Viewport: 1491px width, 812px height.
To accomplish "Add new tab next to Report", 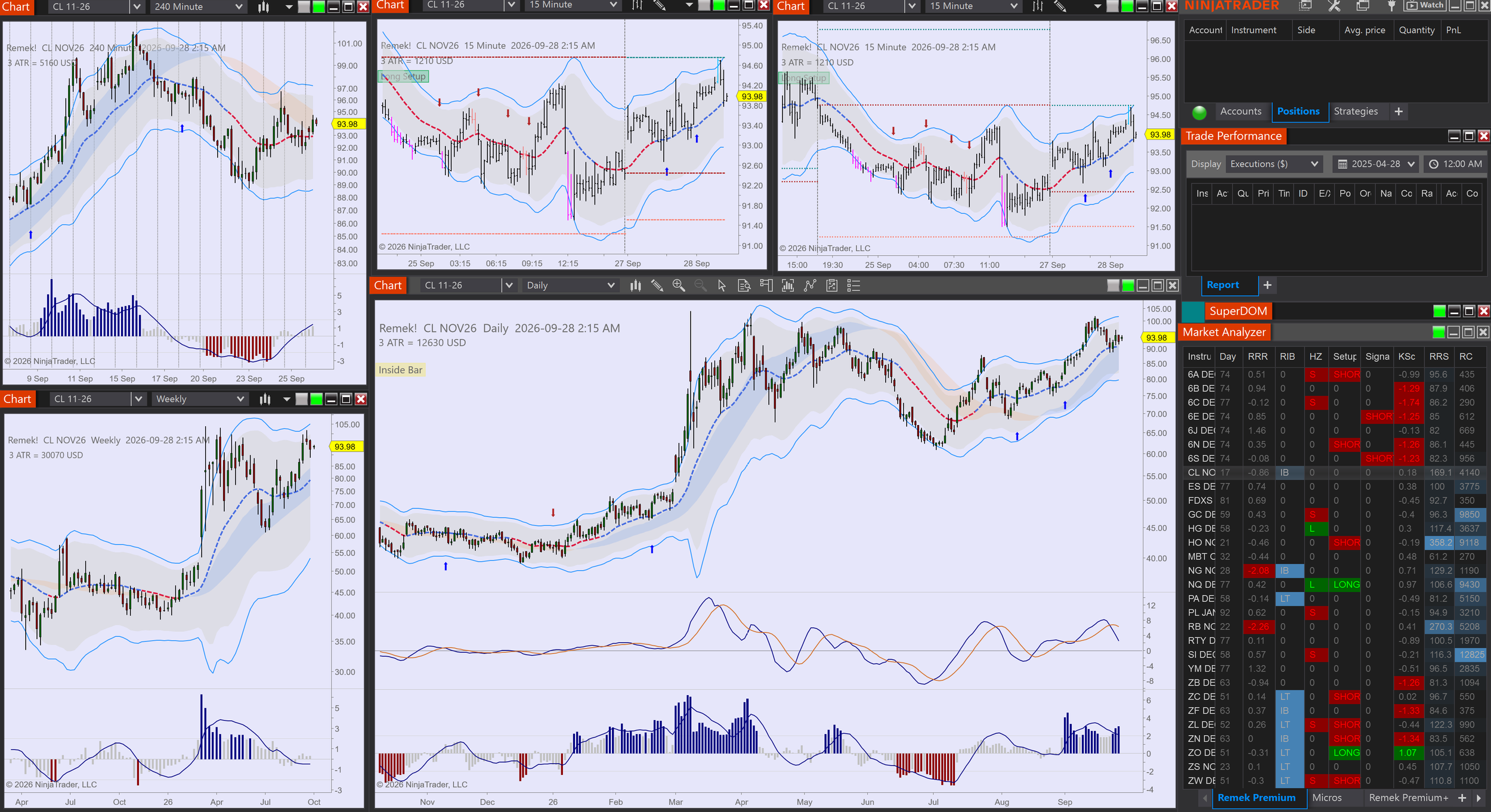I will point(1267,285).
